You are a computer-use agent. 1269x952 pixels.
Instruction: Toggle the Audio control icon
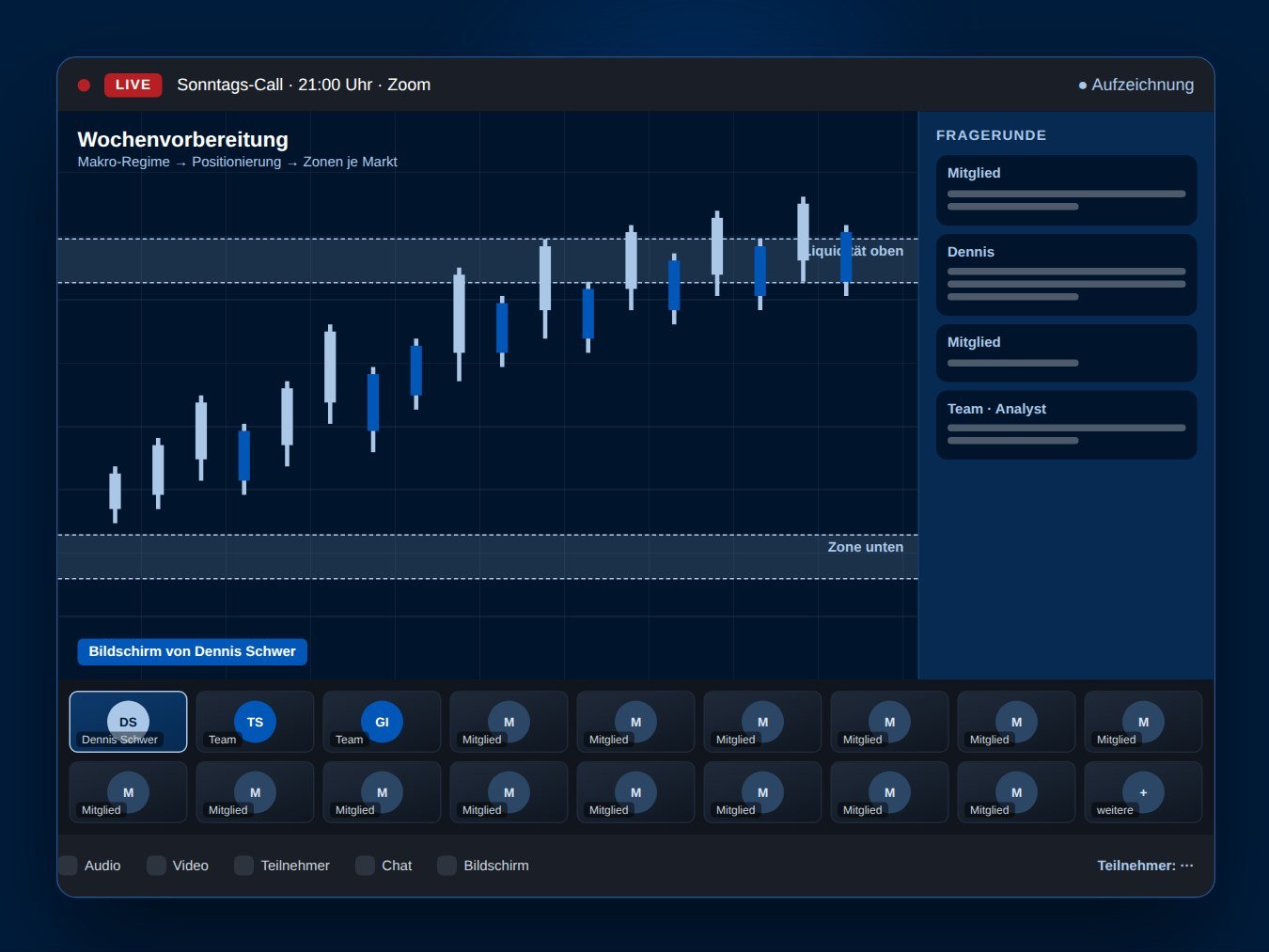pos(68,866)
